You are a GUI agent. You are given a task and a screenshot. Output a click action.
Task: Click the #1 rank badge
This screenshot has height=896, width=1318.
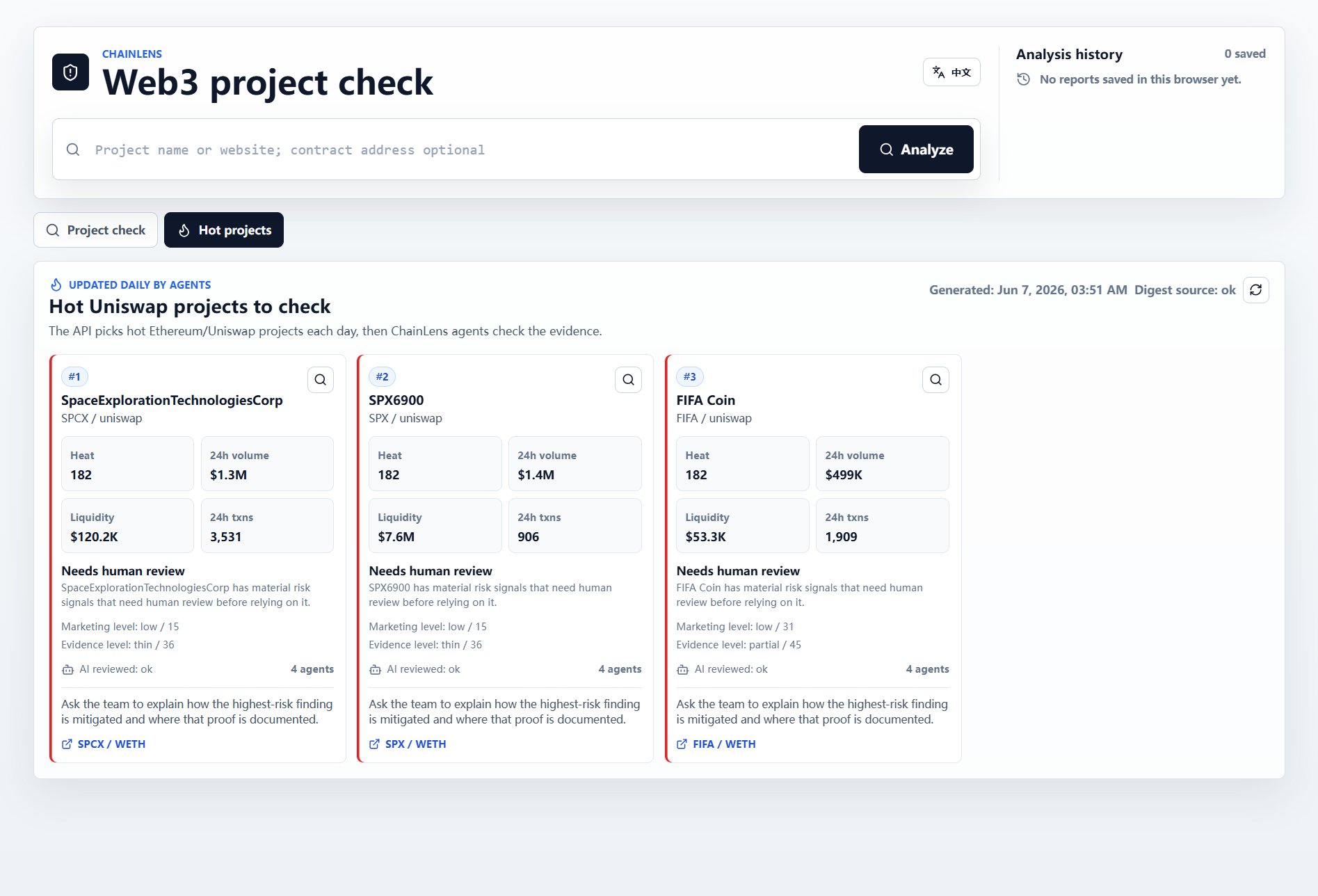click(74, 377)
